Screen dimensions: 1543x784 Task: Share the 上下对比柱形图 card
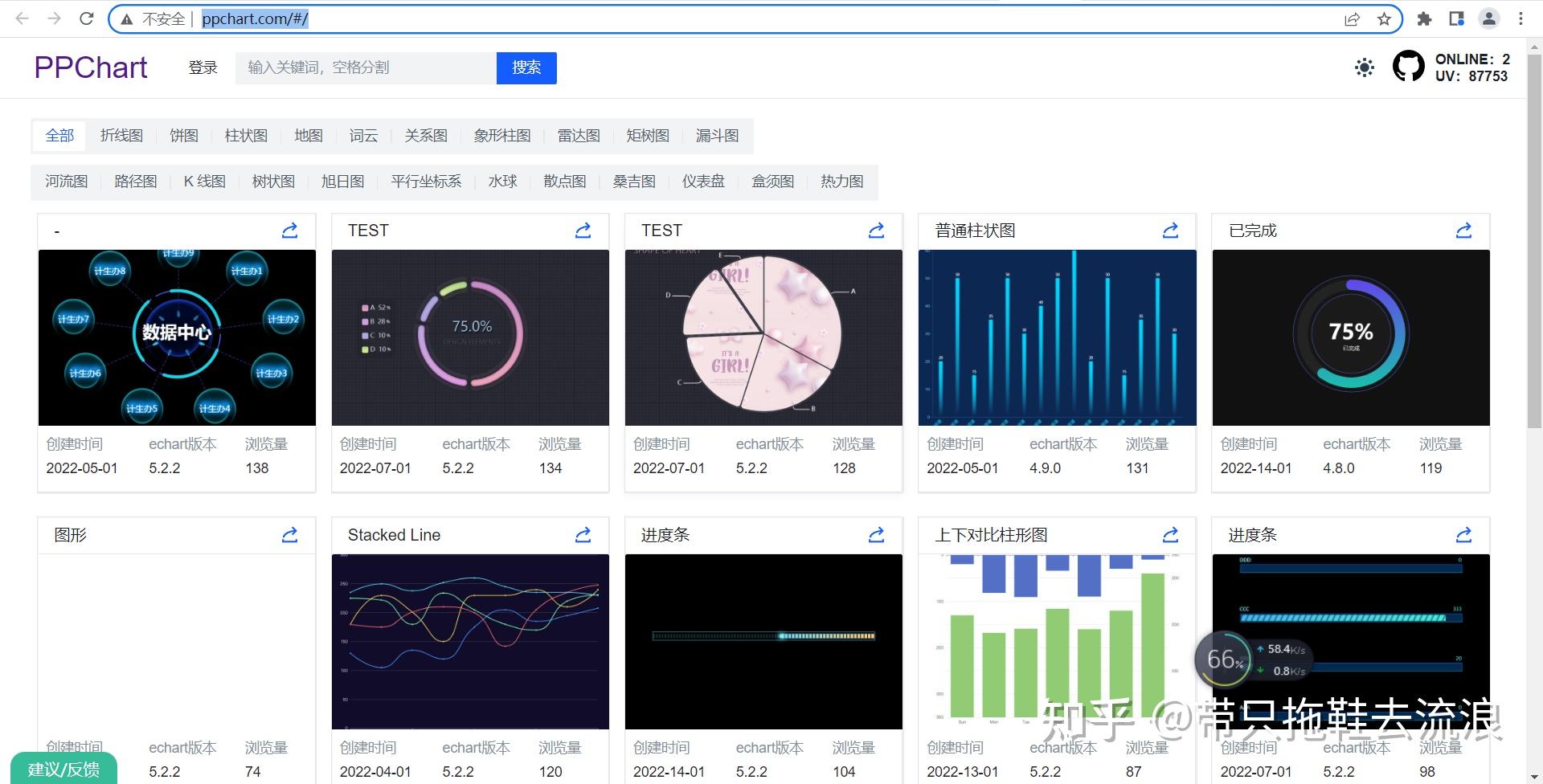point(1170,535)
